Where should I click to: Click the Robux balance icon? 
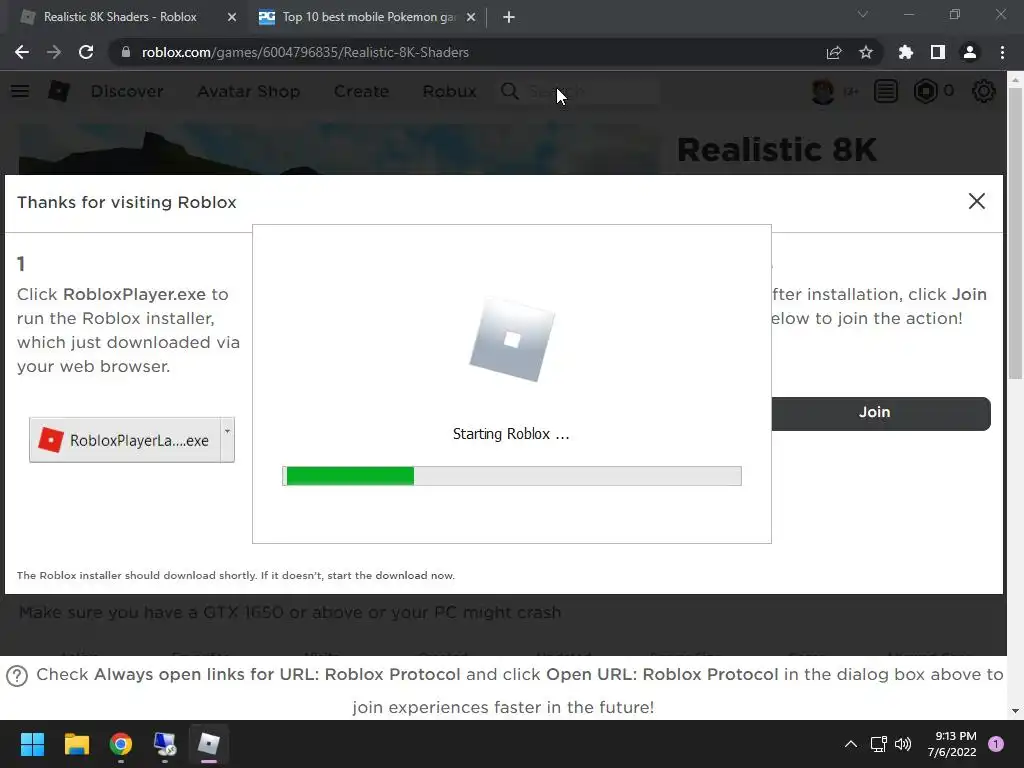925,91
